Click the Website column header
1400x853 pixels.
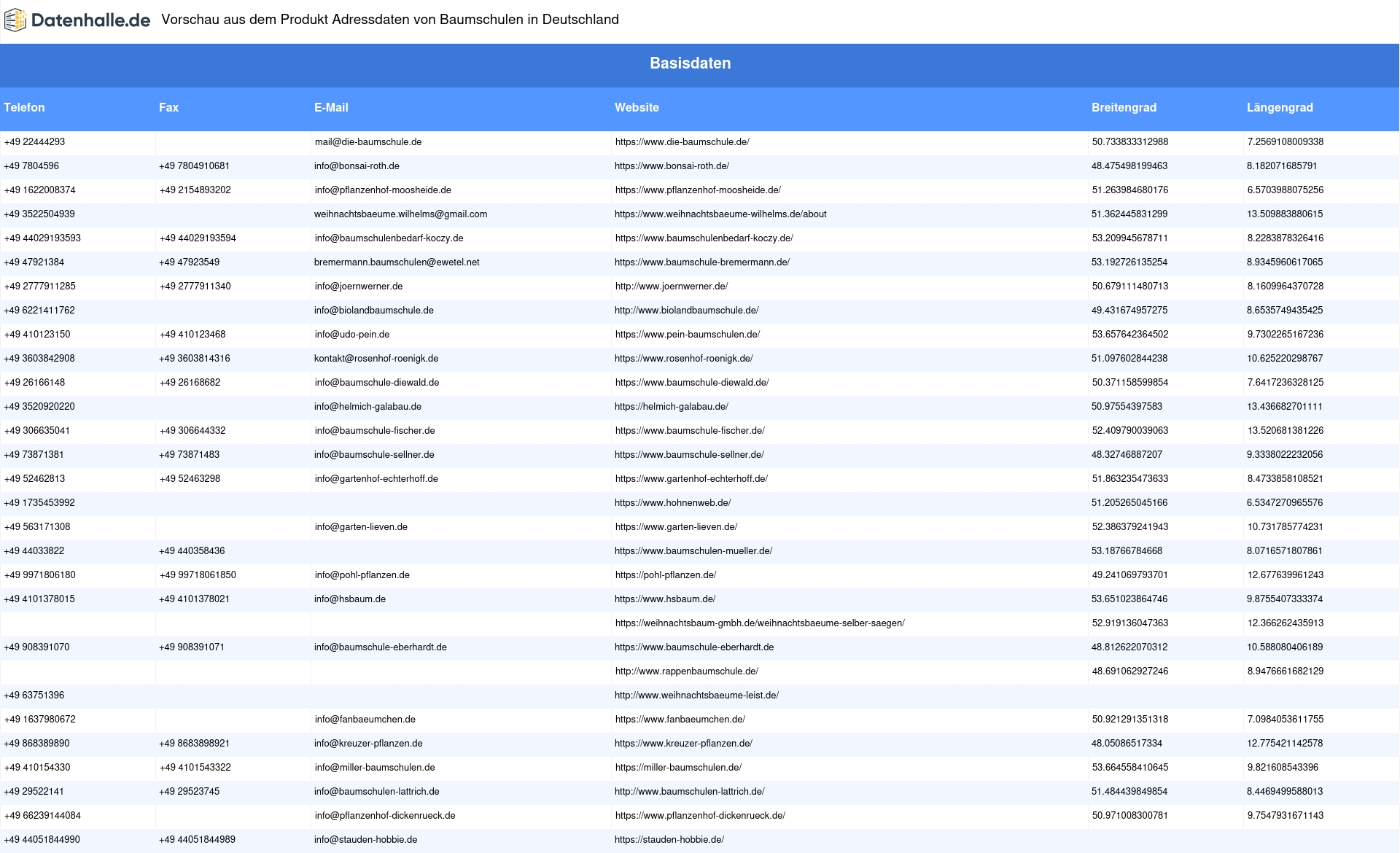(637, 107)
